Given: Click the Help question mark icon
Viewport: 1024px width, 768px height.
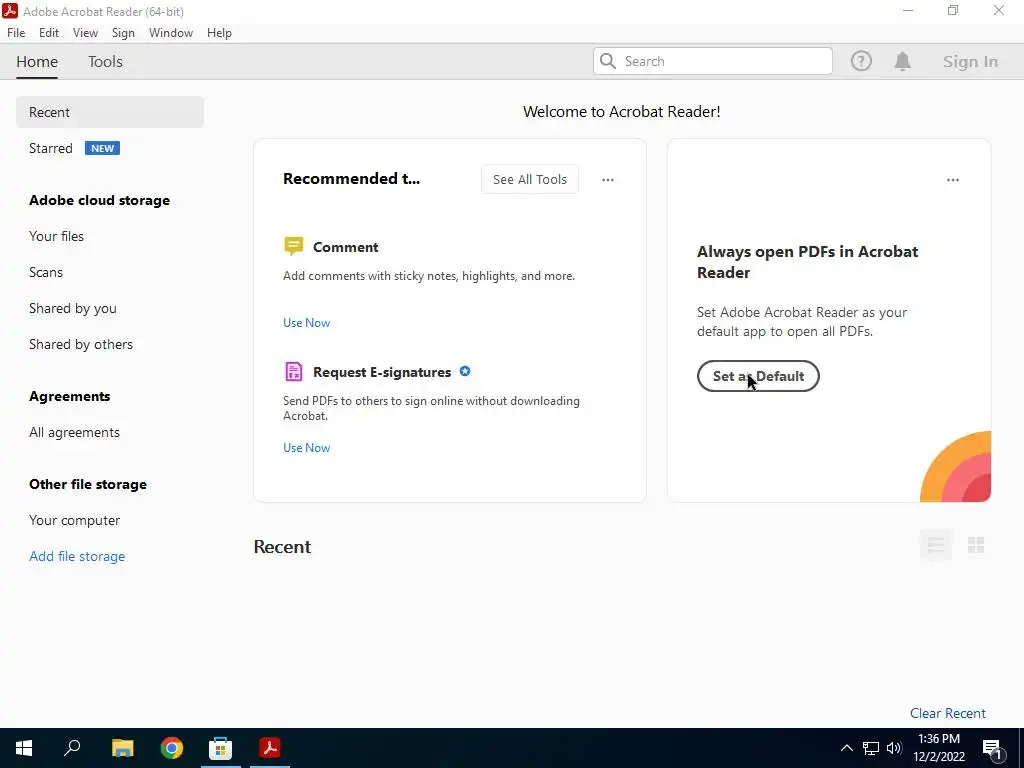Looking at the screenshot, I should (861, 61).
